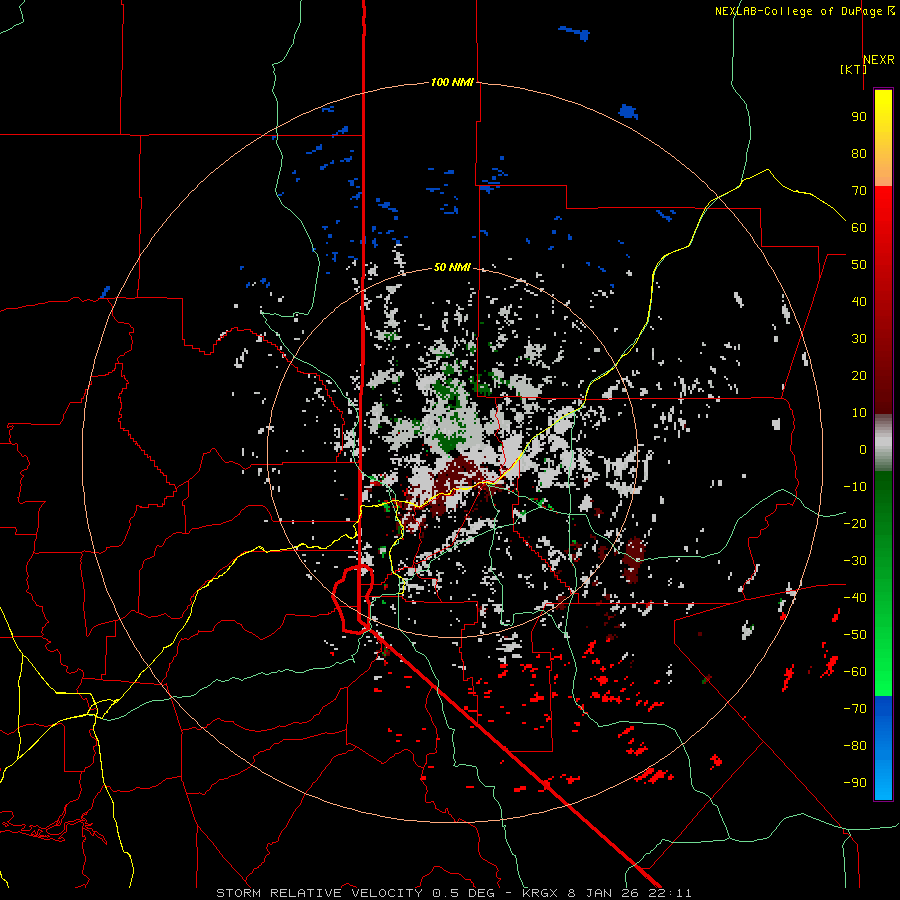900x900 pixels.
Task: Click the NEXR label beside the color bar
Action: (879, 60)
